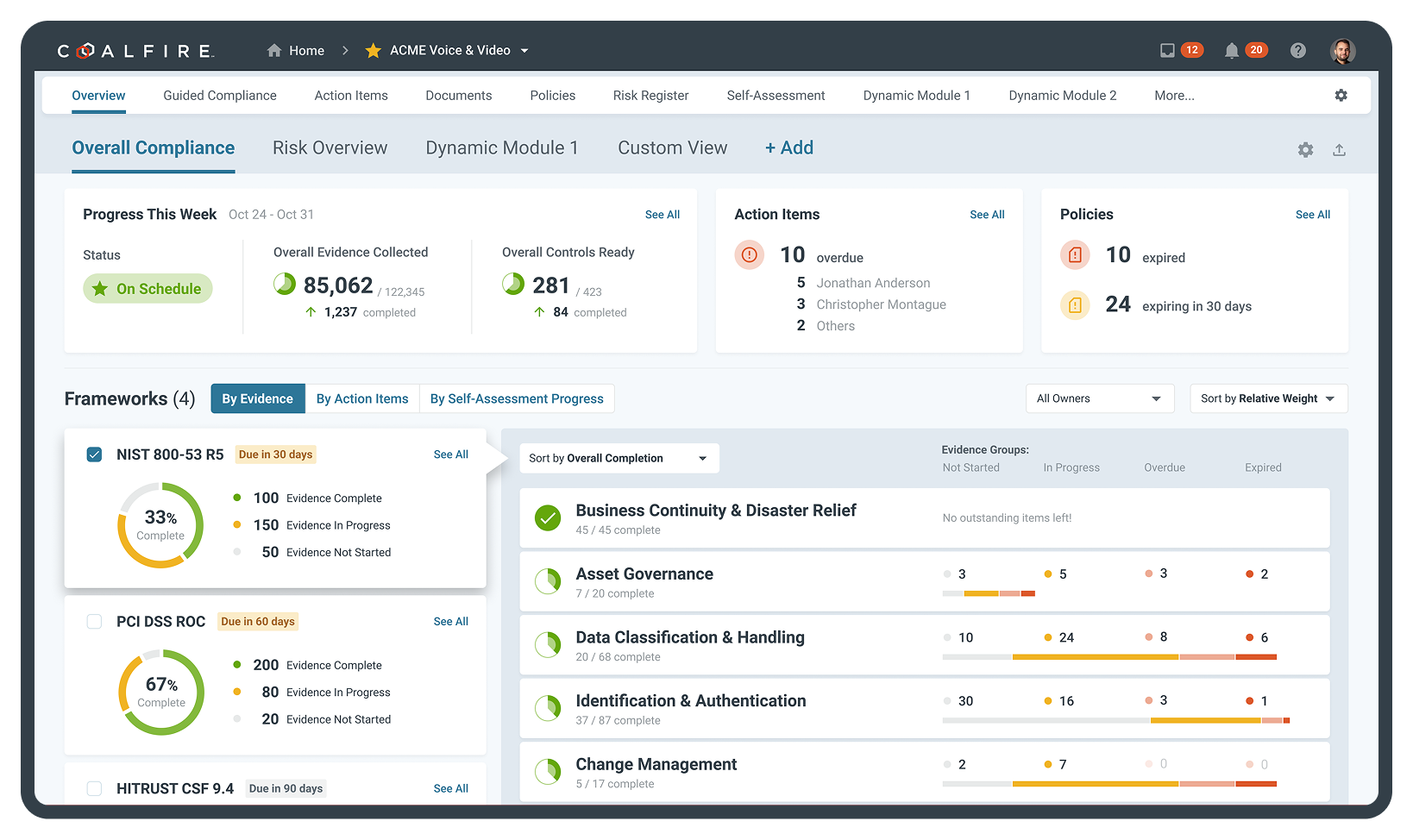The image size is (1413, 840).
Task: Click the 20 alert count badge
Action: (x=1257, y=50)
